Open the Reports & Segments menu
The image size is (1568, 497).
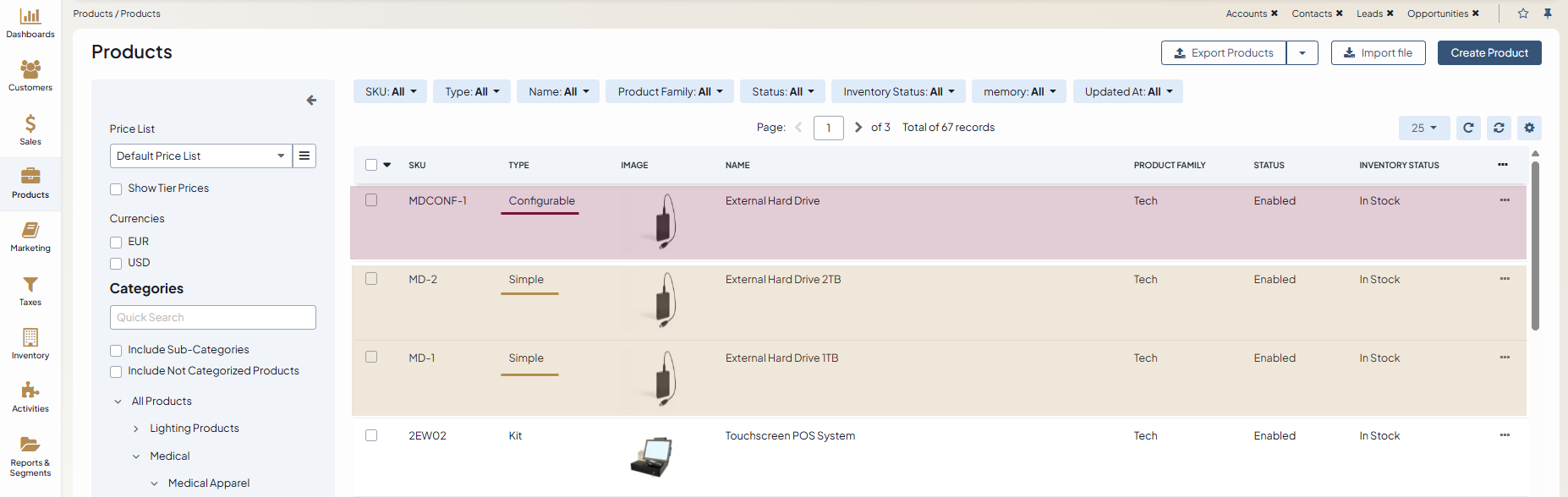point(30,456)
